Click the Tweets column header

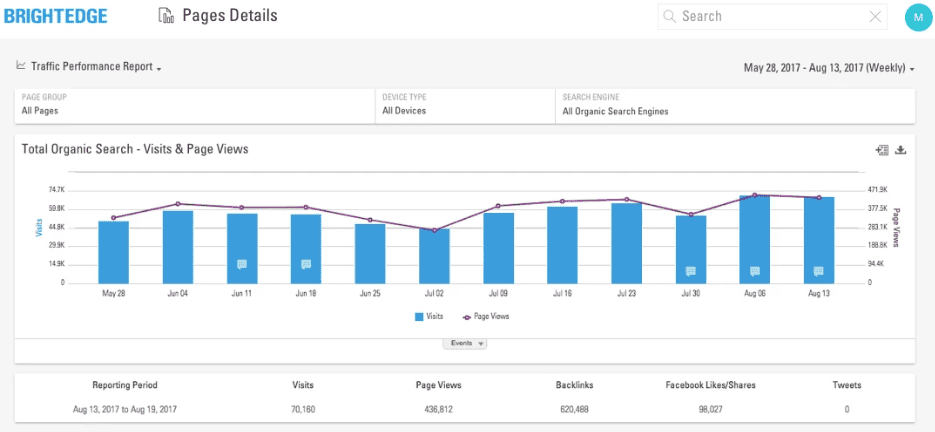847,385
